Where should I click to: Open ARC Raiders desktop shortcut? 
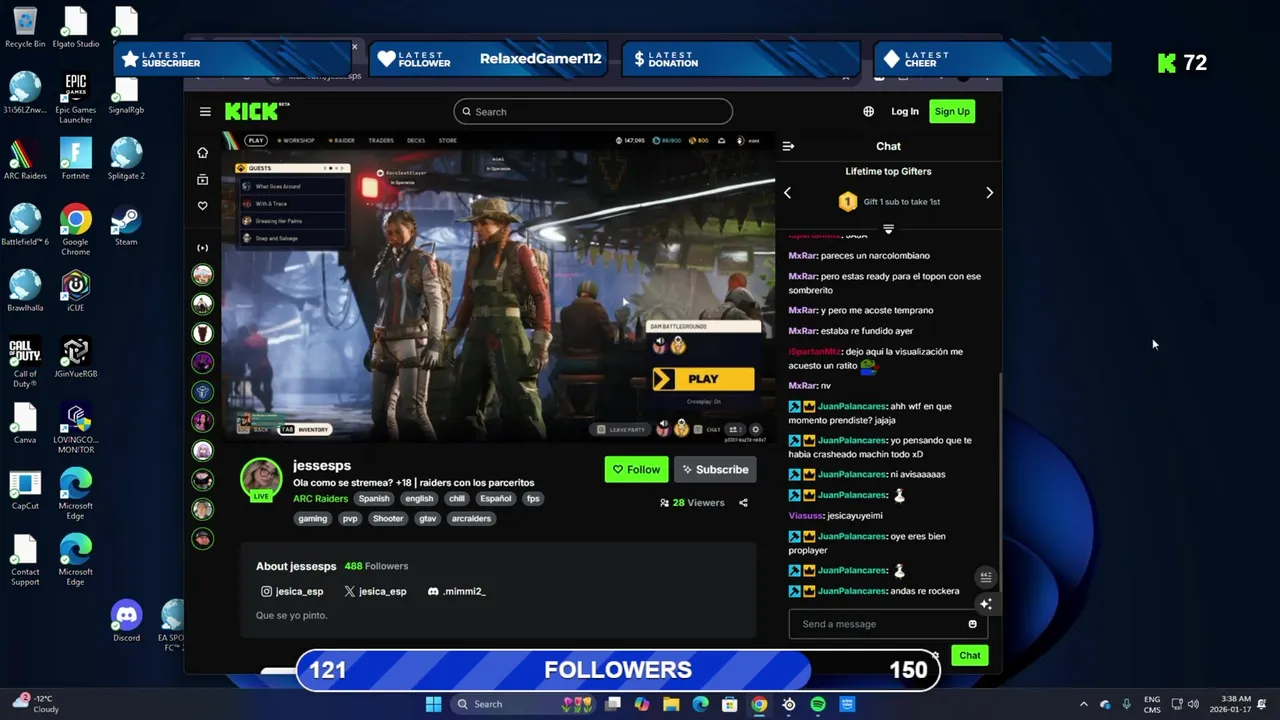[x=25, y=159]
